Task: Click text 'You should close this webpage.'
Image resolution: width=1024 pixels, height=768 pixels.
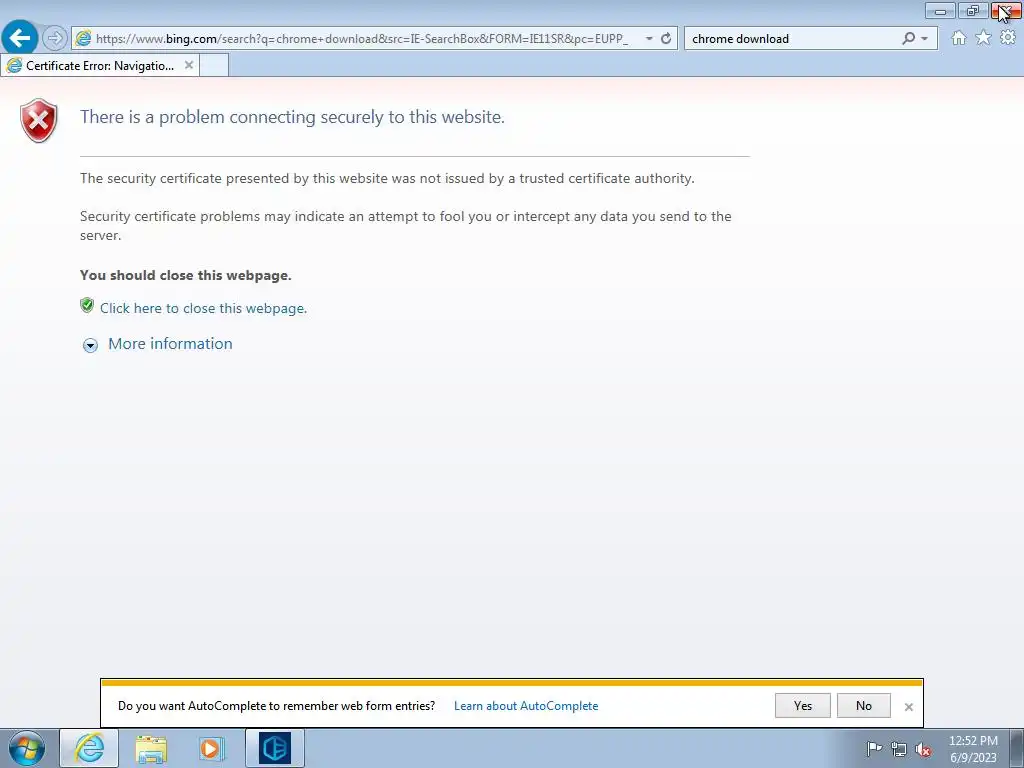Action: 185,275
